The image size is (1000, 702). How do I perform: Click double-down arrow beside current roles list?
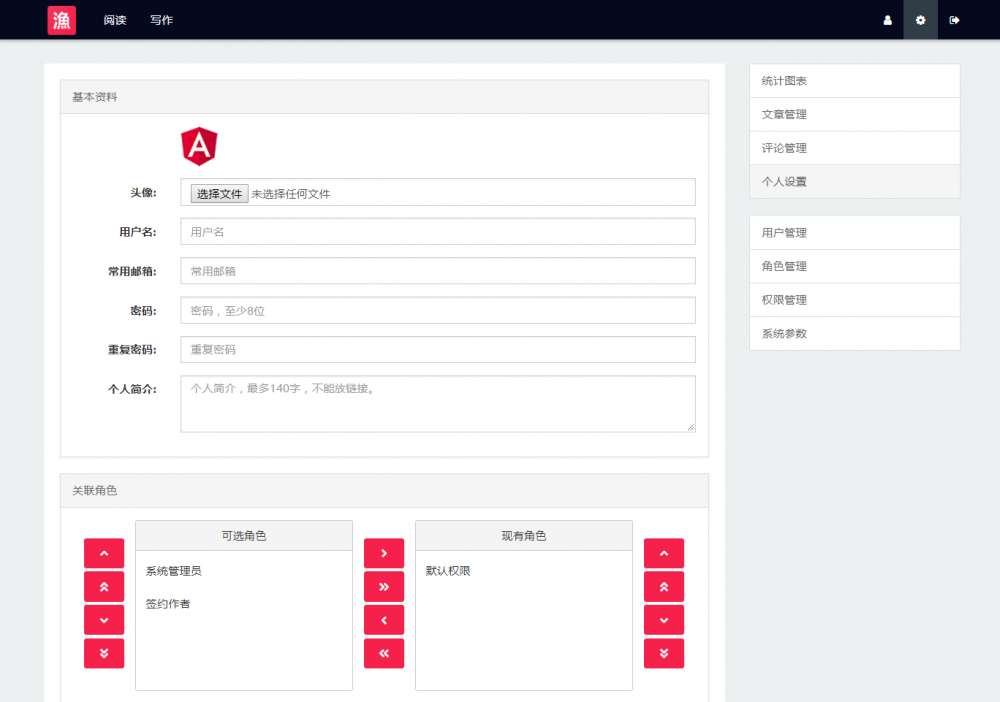pyautogui.click(x=664, y=653)
